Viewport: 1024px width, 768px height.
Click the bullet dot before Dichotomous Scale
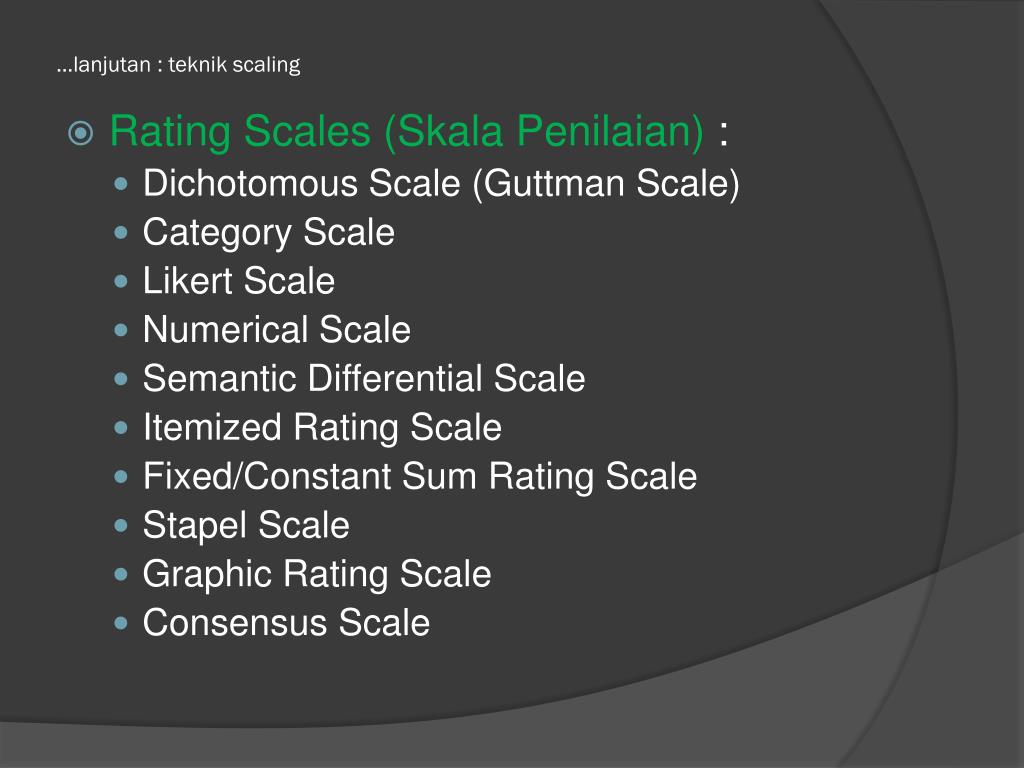pos(121,184)
